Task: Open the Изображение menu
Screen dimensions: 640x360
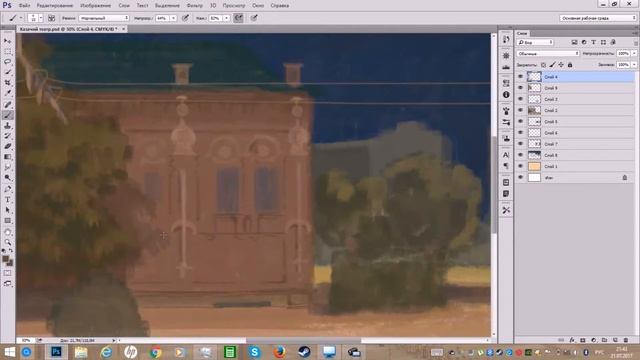Action: tap(96, 6)
